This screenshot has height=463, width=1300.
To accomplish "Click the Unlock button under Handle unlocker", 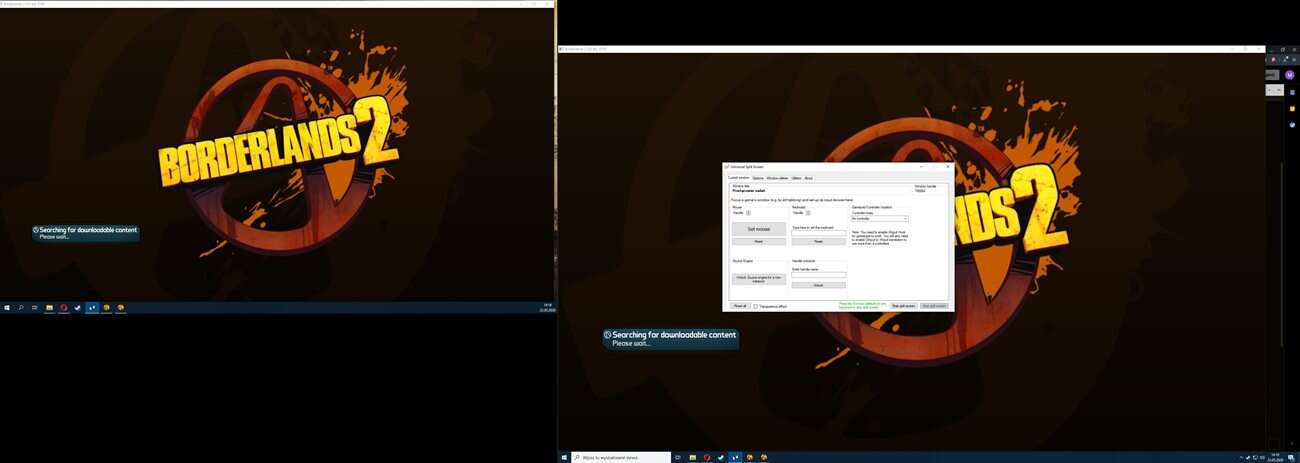I will 818,285.
